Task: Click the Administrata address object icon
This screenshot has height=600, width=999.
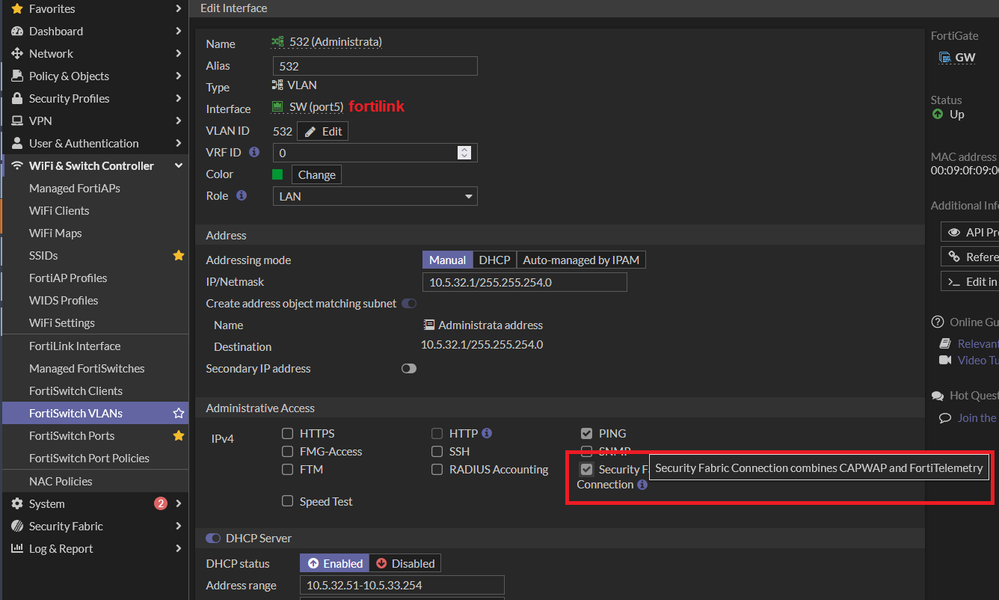Action: [429, 325]
